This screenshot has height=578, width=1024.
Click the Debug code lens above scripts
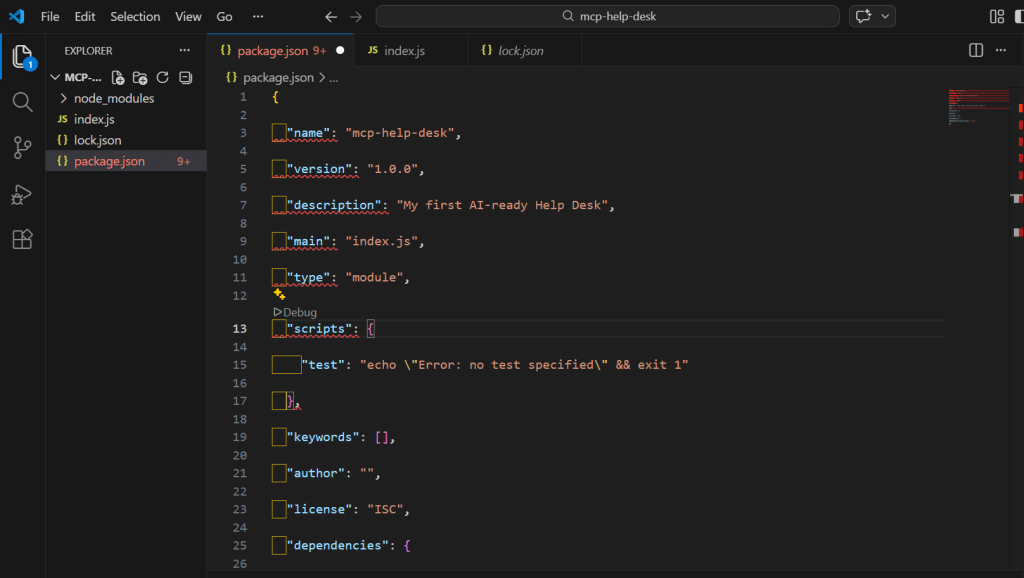point(294,312)
